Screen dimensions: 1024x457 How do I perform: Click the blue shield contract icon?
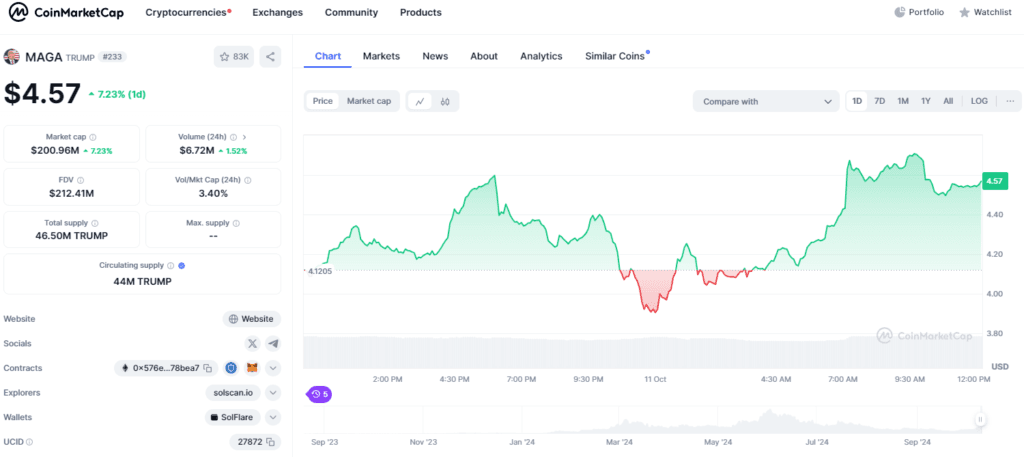(231, 368)
